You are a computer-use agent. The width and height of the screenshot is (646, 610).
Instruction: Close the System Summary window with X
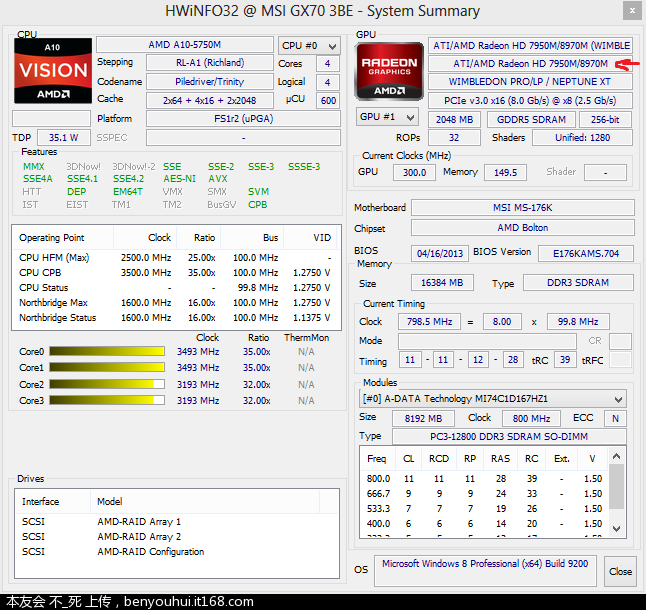(x=632, y=11)
